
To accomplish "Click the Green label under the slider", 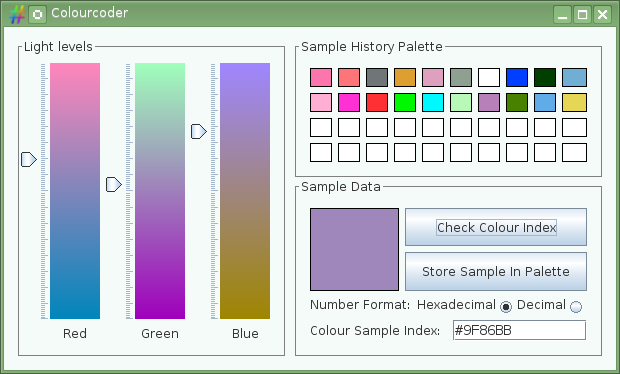I will coord(160,334).
